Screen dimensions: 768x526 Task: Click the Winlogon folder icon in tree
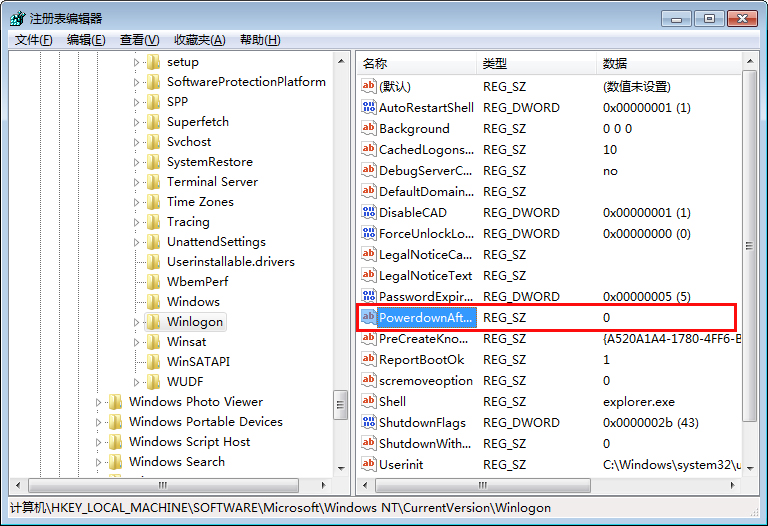coord(153,322)
